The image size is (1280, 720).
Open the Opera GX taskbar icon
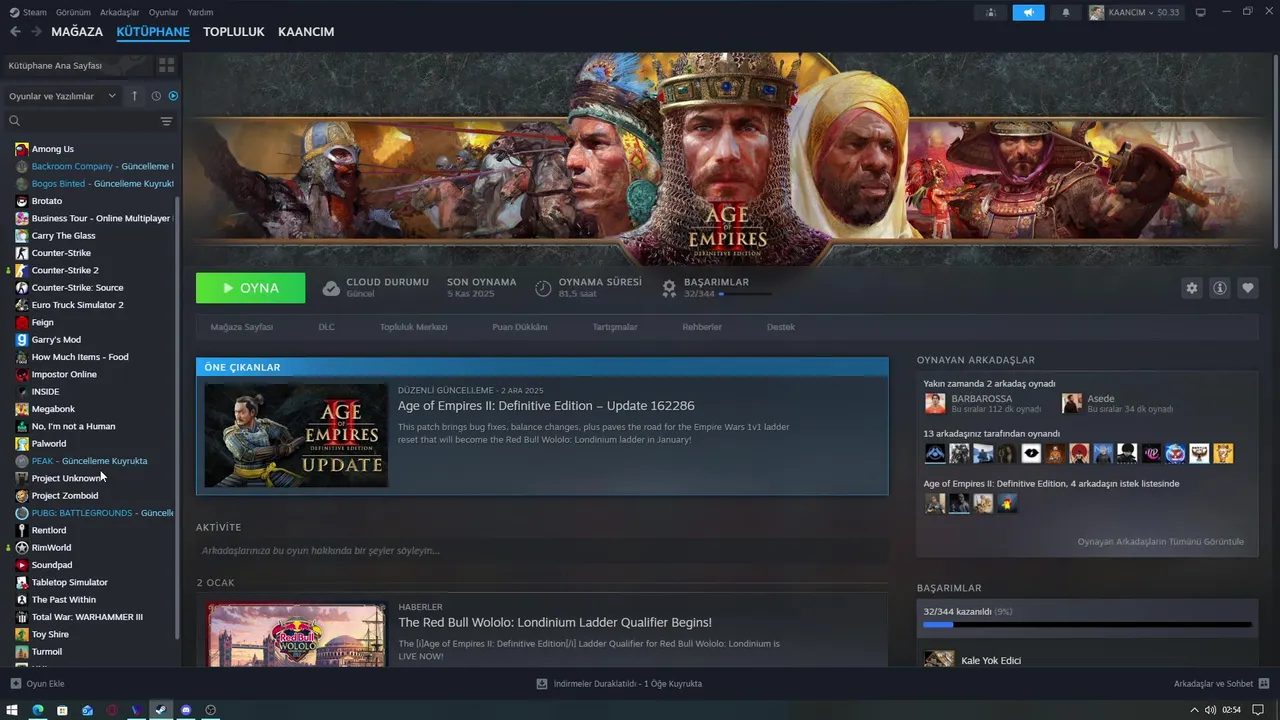pyautogui.click(x=112, y=710)
